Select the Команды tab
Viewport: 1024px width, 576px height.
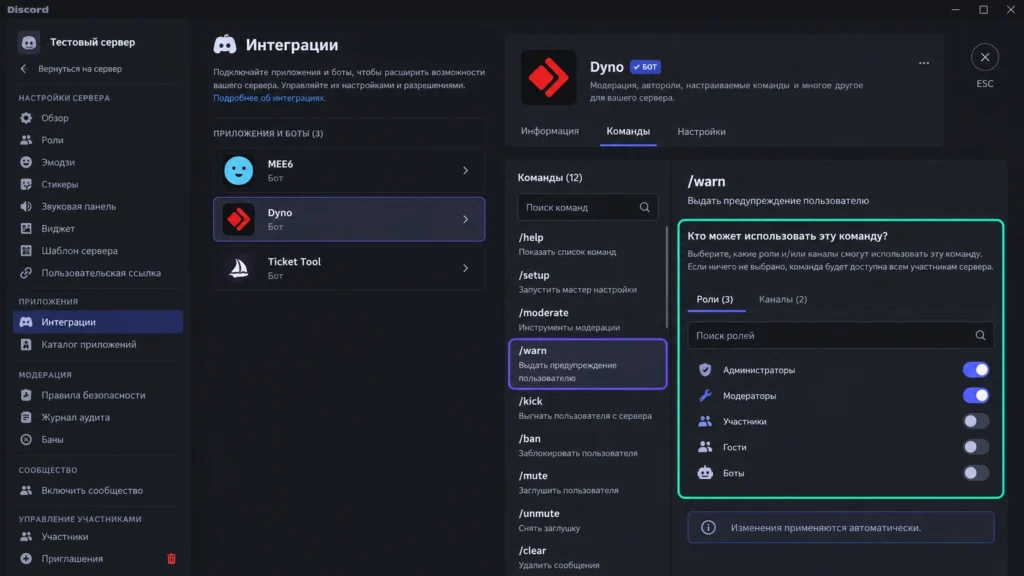(x=628, y=131)
